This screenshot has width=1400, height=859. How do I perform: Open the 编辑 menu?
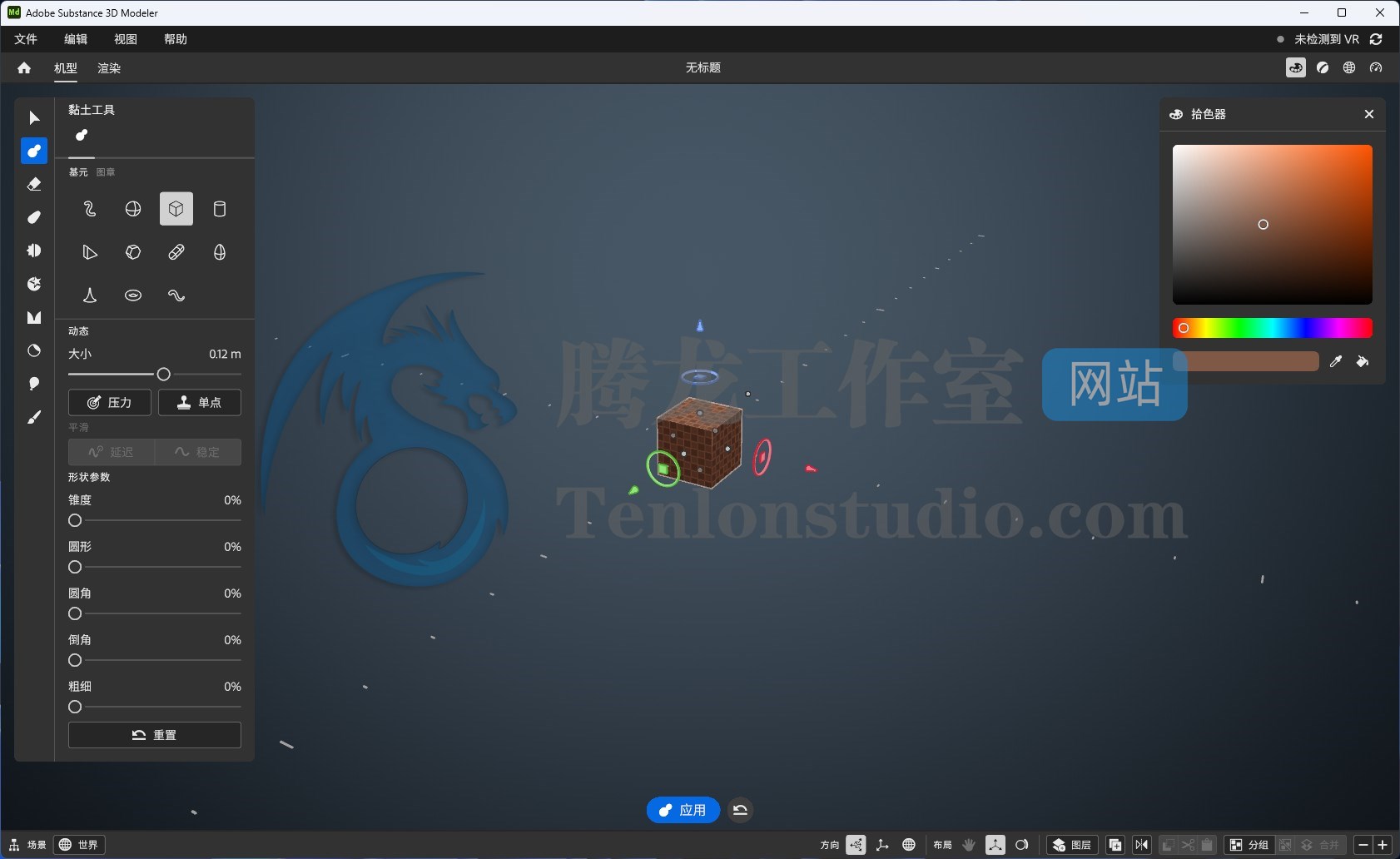[76, 39]
